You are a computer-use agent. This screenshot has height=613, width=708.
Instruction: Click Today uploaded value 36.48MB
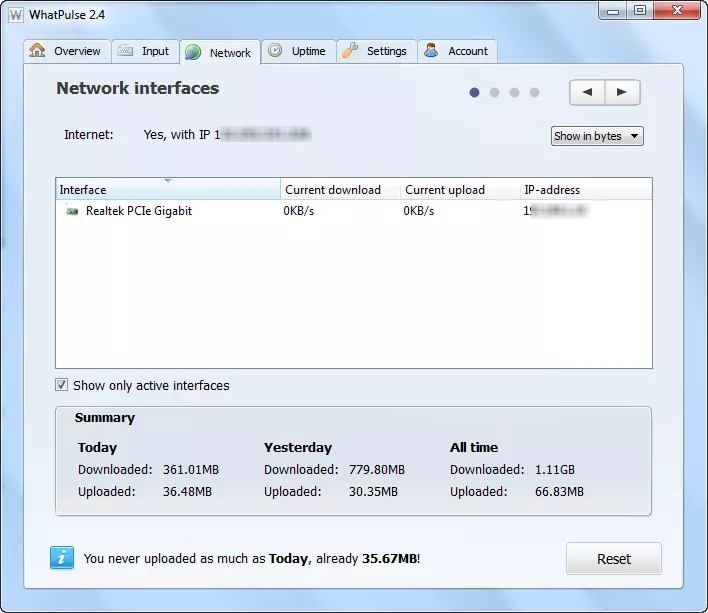[x=187, y=491]
